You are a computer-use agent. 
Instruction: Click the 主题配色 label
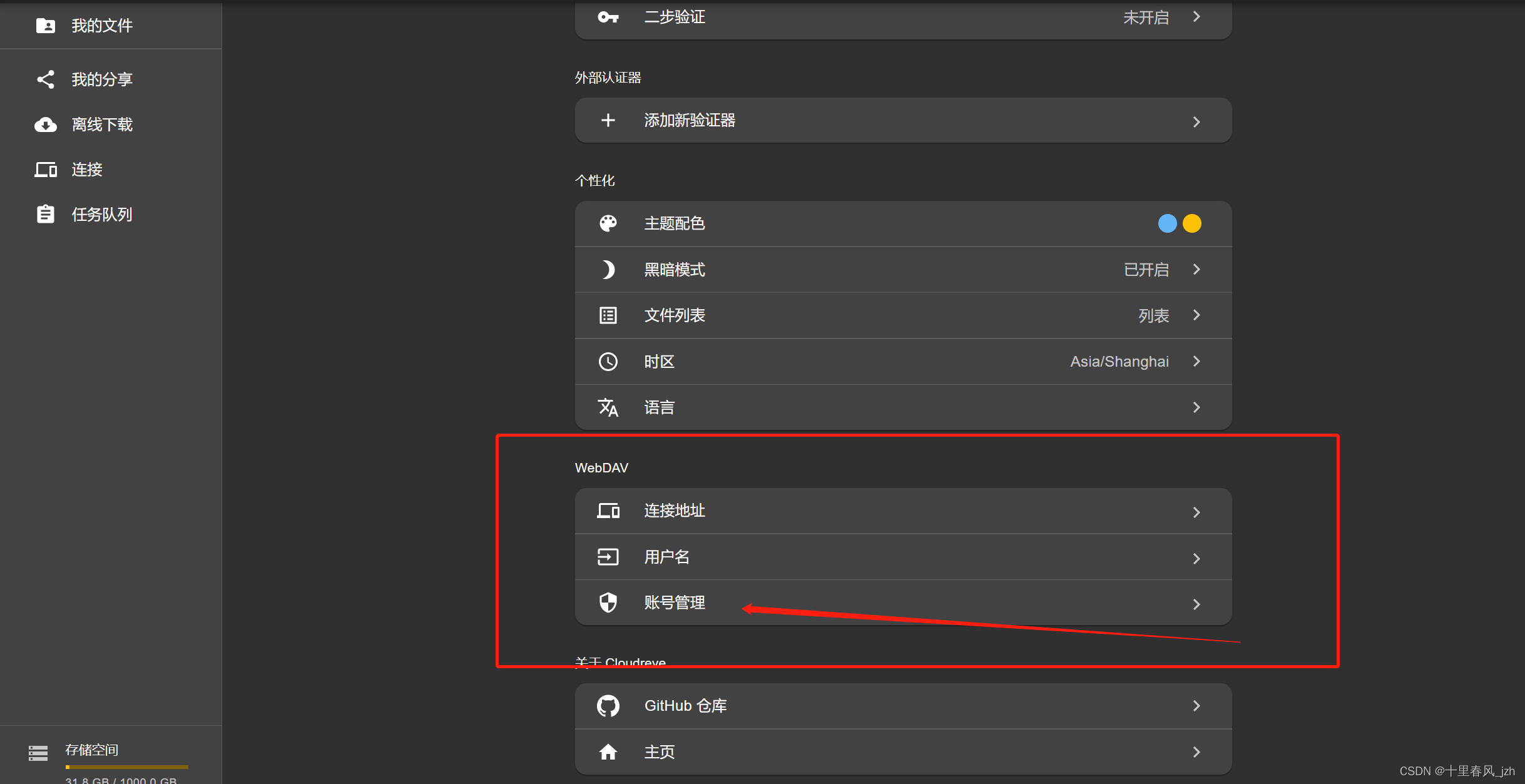pos(675,223)
